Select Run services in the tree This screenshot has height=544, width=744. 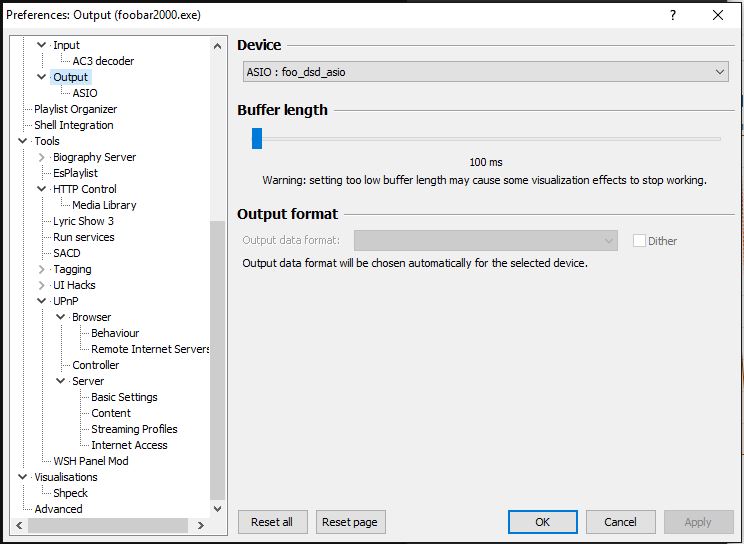point(84,237)
